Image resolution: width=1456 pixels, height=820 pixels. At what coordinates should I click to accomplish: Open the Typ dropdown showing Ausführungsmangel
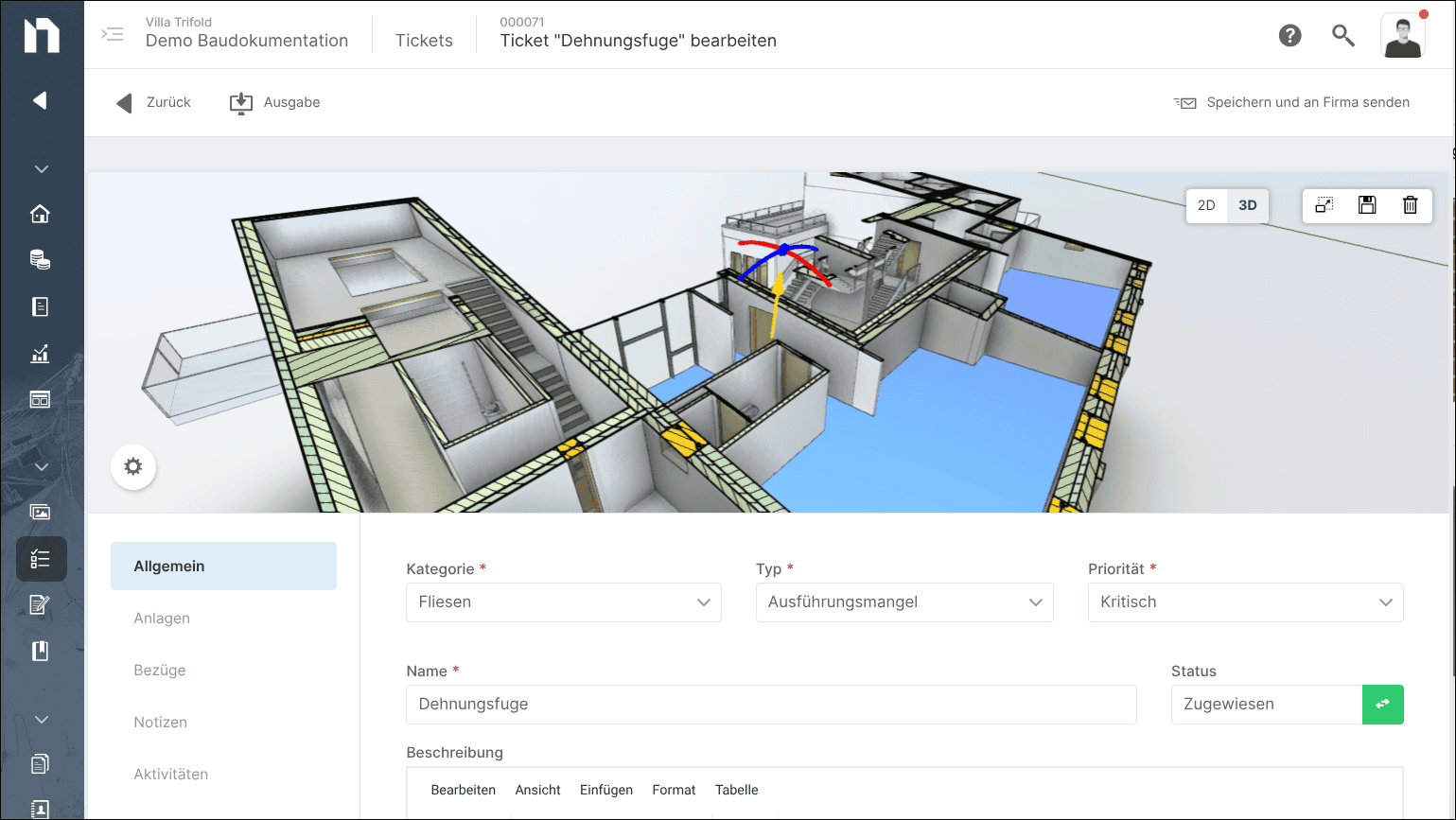pyautogui.click(x=903, y=602)
